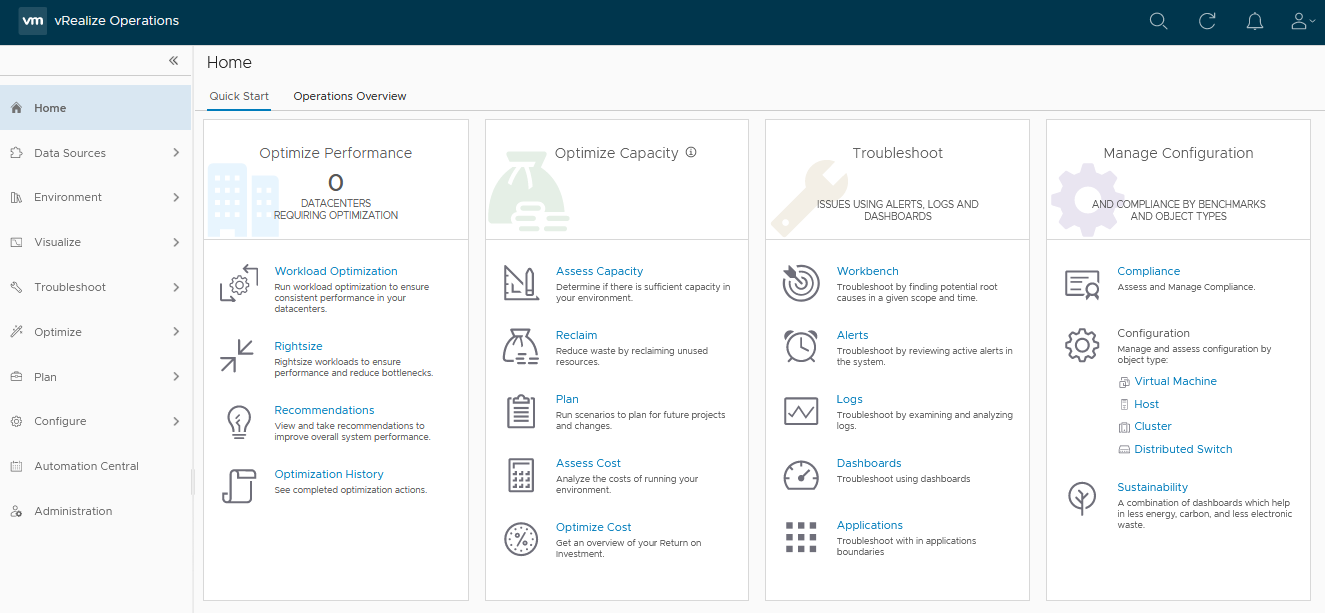1325x613 pixels.
Task: Open the notifications bell
Action: pos(1255,20)
